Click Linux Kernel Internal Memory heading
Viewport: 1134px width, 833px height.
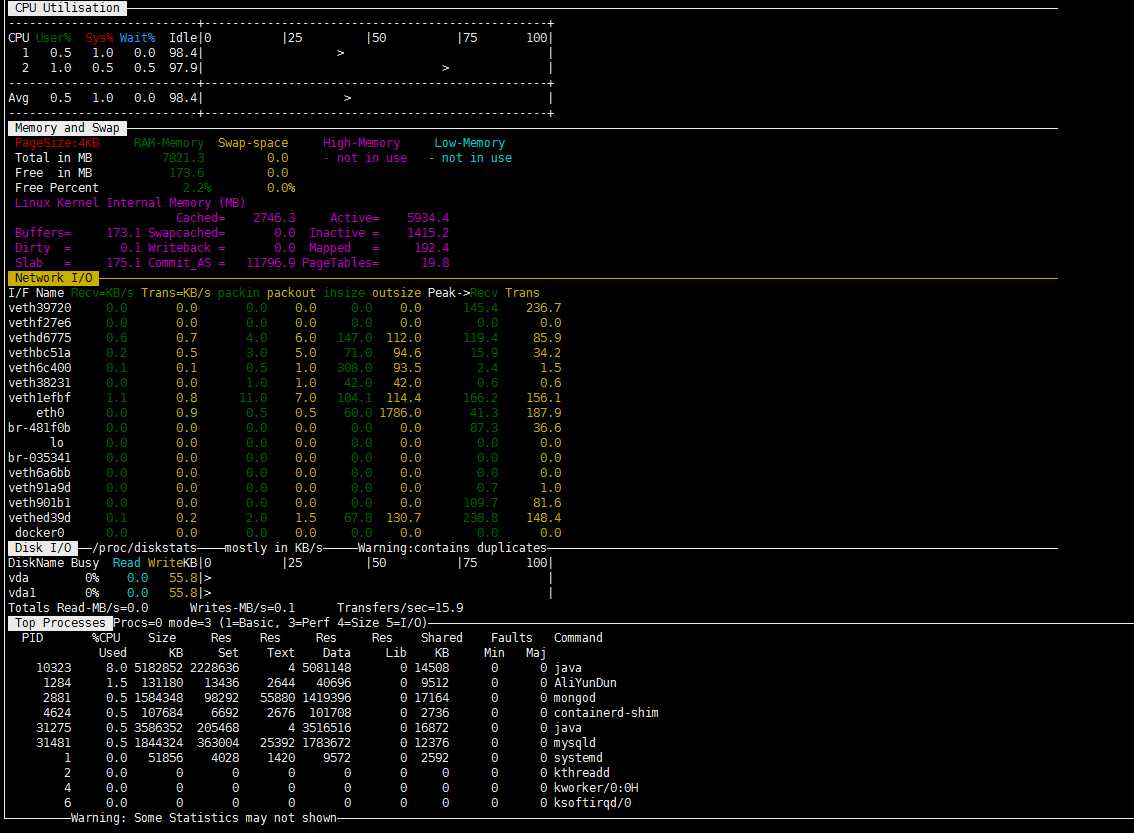(130, 203)
